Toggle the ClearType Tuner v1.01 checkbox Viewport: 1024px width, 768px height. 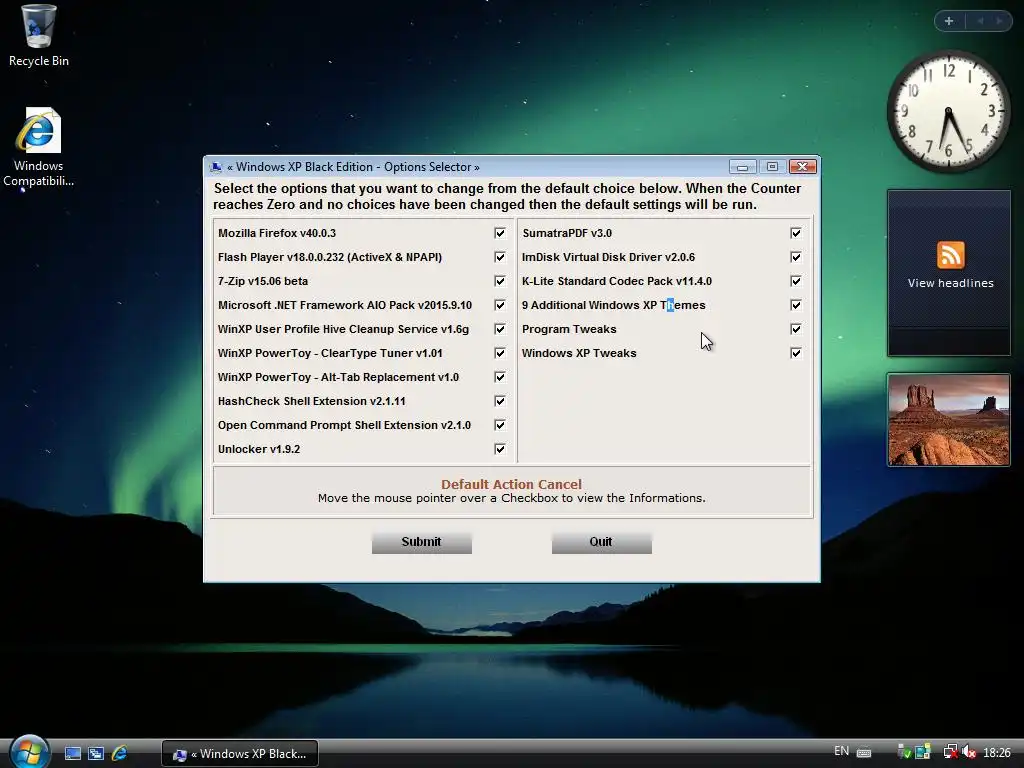[500, 353]
